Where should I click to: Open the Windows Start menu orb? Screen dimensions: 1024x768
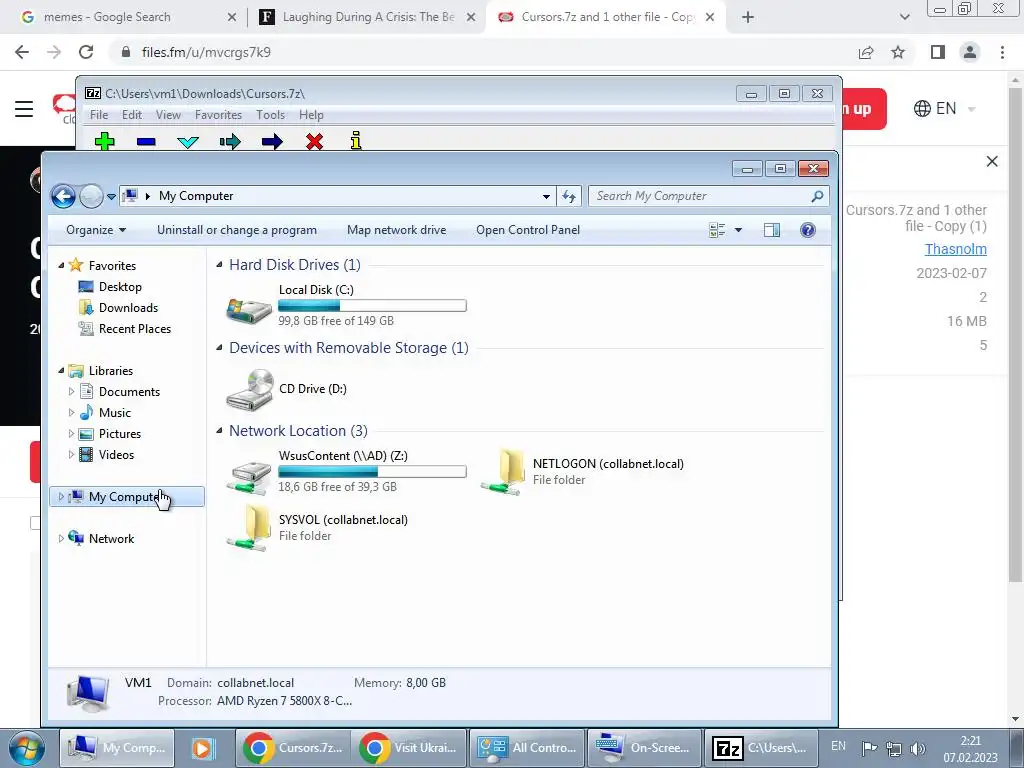[26, 748]
